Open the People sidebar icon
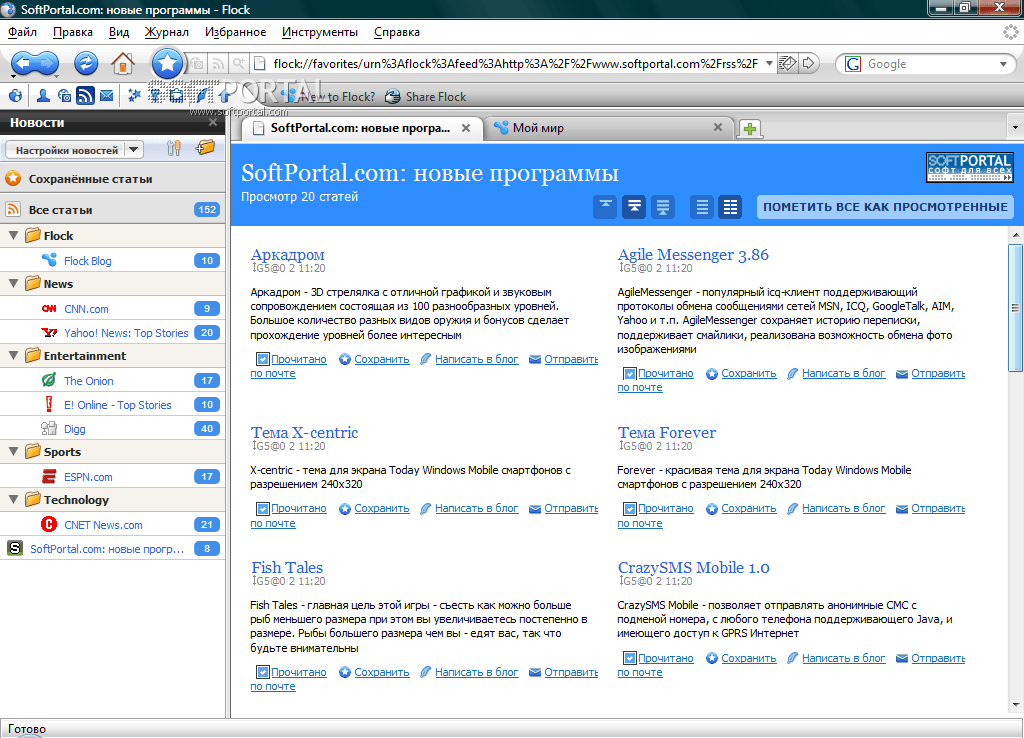Screen dimensions: 1024x738 tap(43, 96)
